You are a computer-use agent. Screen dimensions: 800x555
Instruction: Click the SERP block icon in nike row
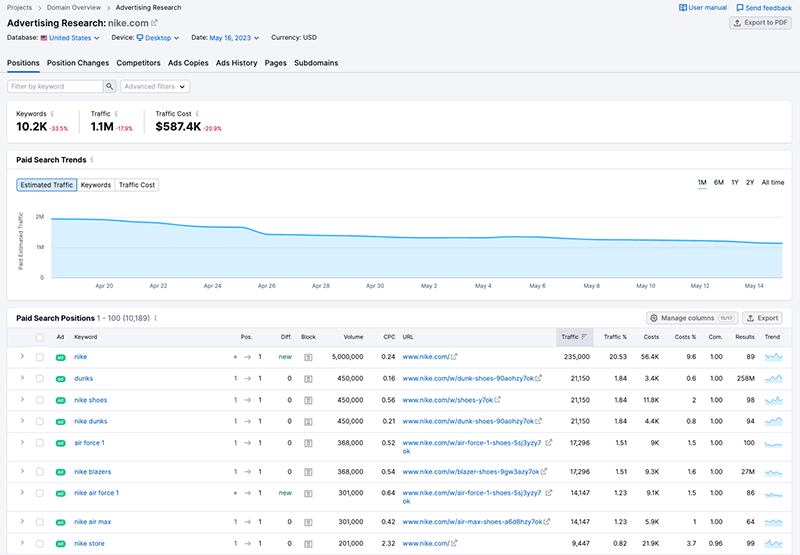point(308,357)
